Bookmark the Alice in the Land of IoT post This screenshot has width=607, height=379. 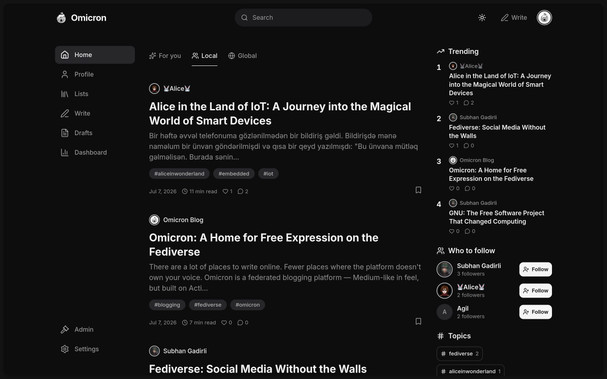coord(418,190)
